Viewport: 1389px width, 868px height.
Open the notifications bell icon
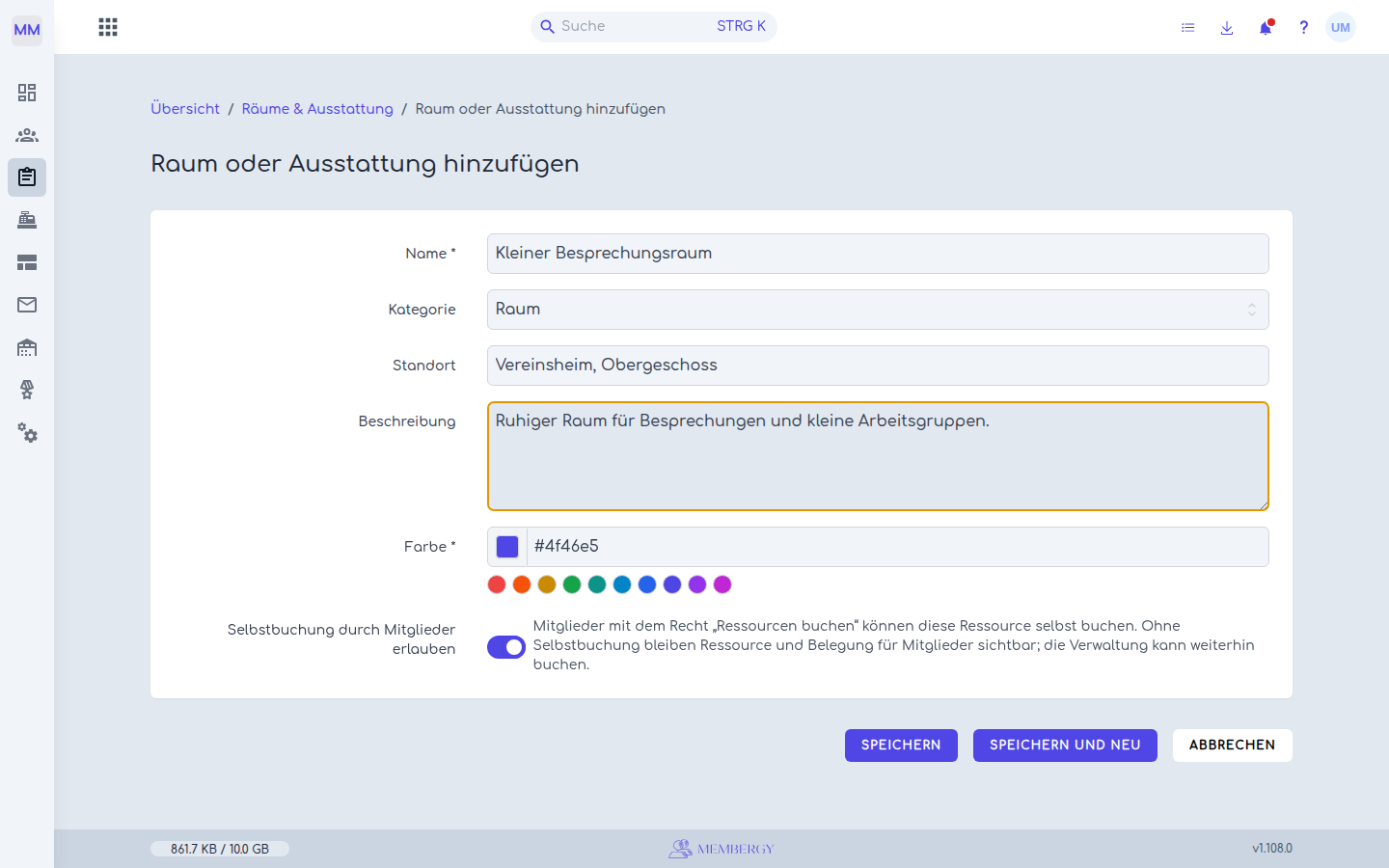click(x=1266, y=28)
